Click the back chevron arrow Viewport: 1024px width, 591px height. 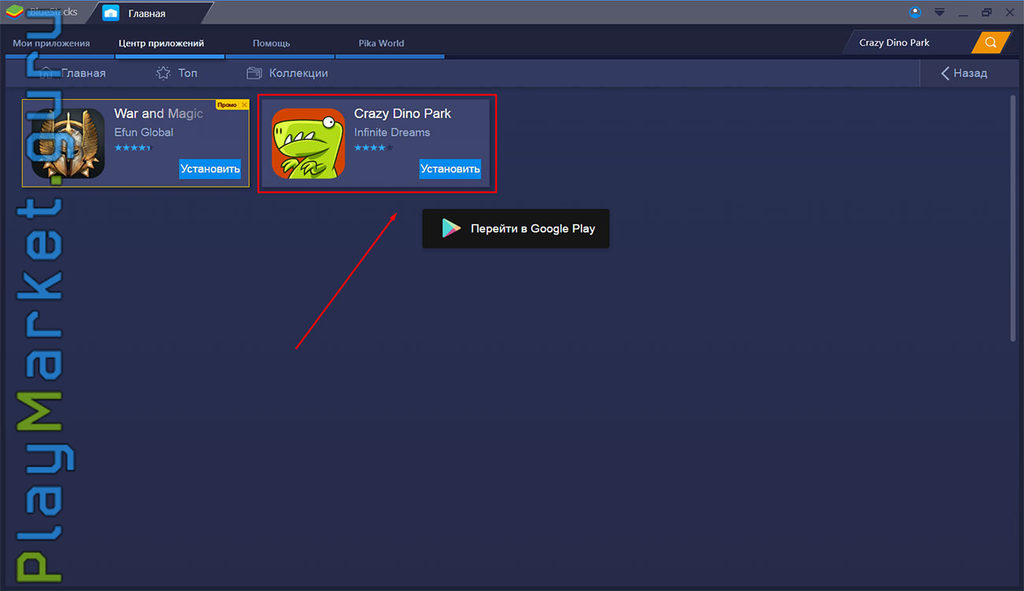click(x=944, y=73)
